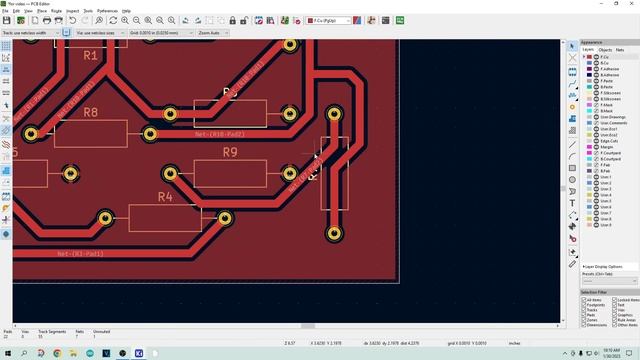Toggle visibility of F.Cu layer
This screenshot has width=640, height=360.
click(596, 57)
